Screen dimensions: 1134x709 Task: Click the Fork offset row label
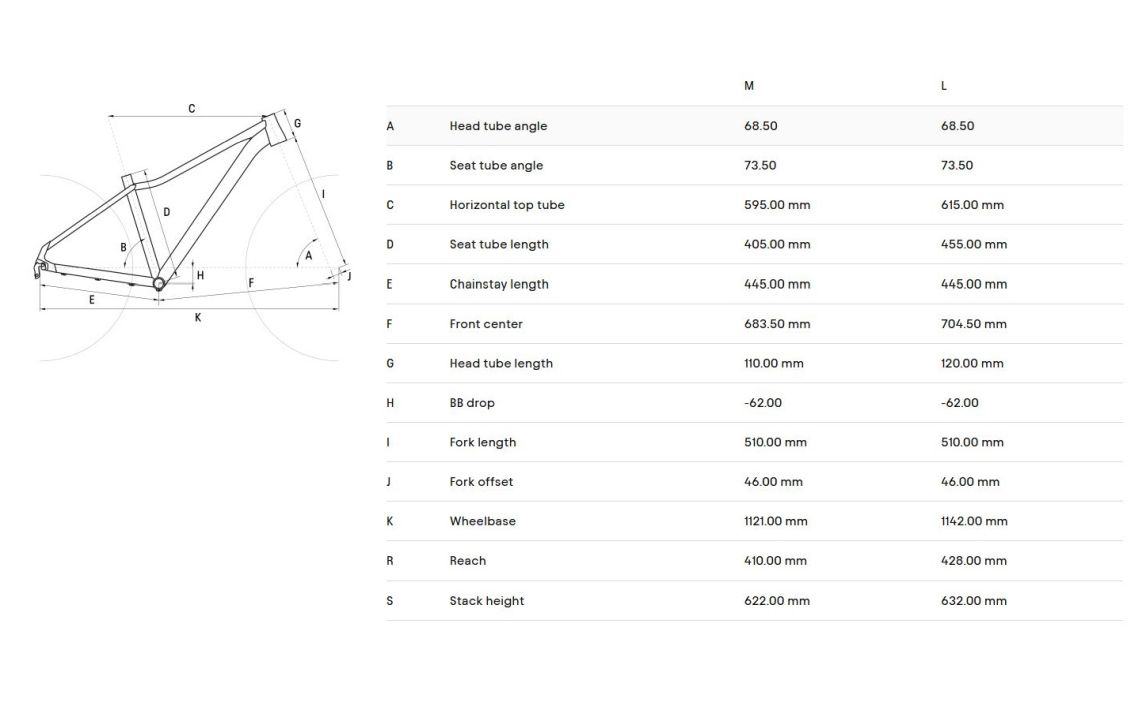(x=481, y=482)
